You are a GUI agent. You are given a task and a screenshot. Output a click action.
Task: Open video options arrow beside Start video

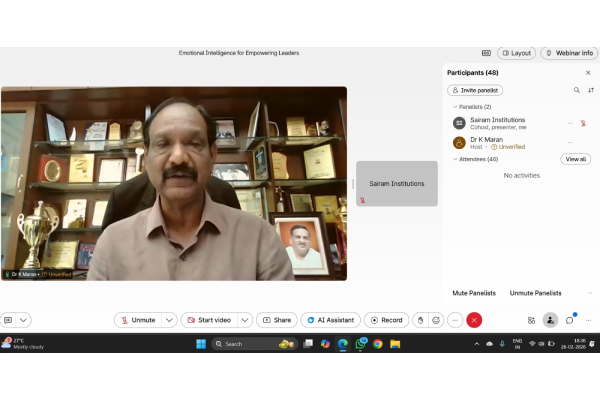click(x=245, y=320)
